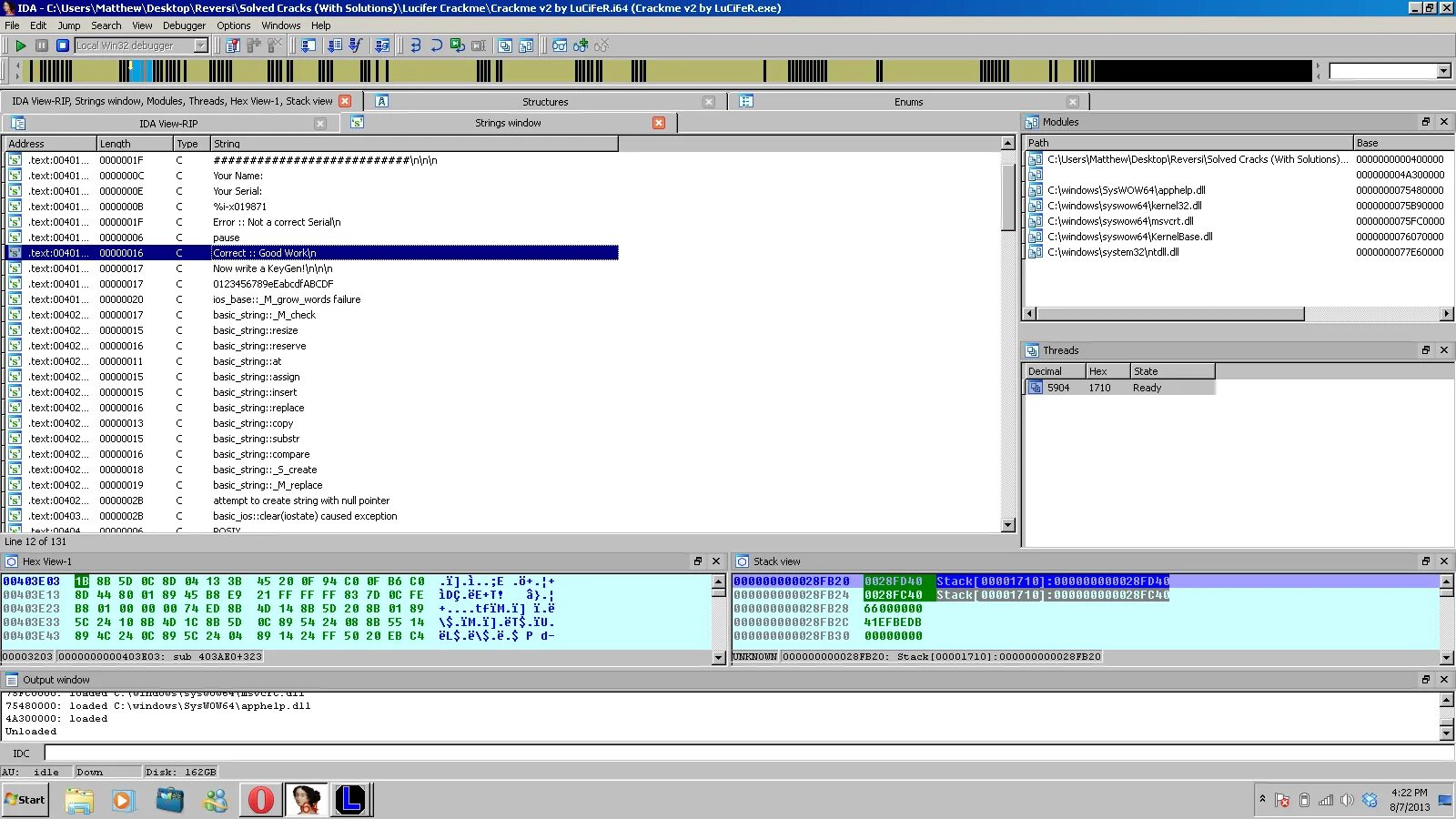Open the Debugger menu

pos(184,25)
